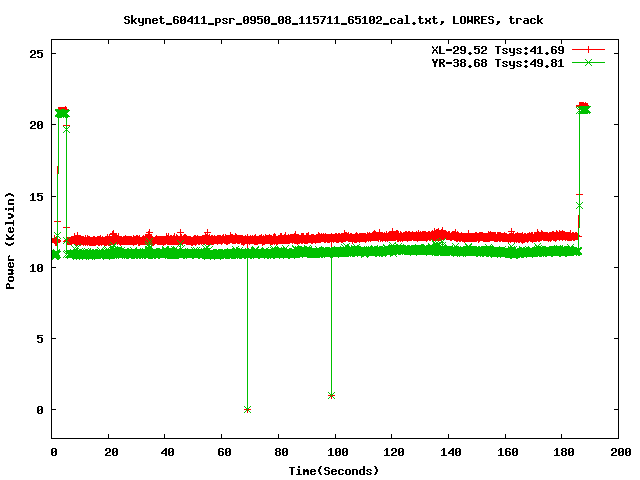Click the x-axis tick label 180
This screenshot has width=640, height=480.
point(564,452)
